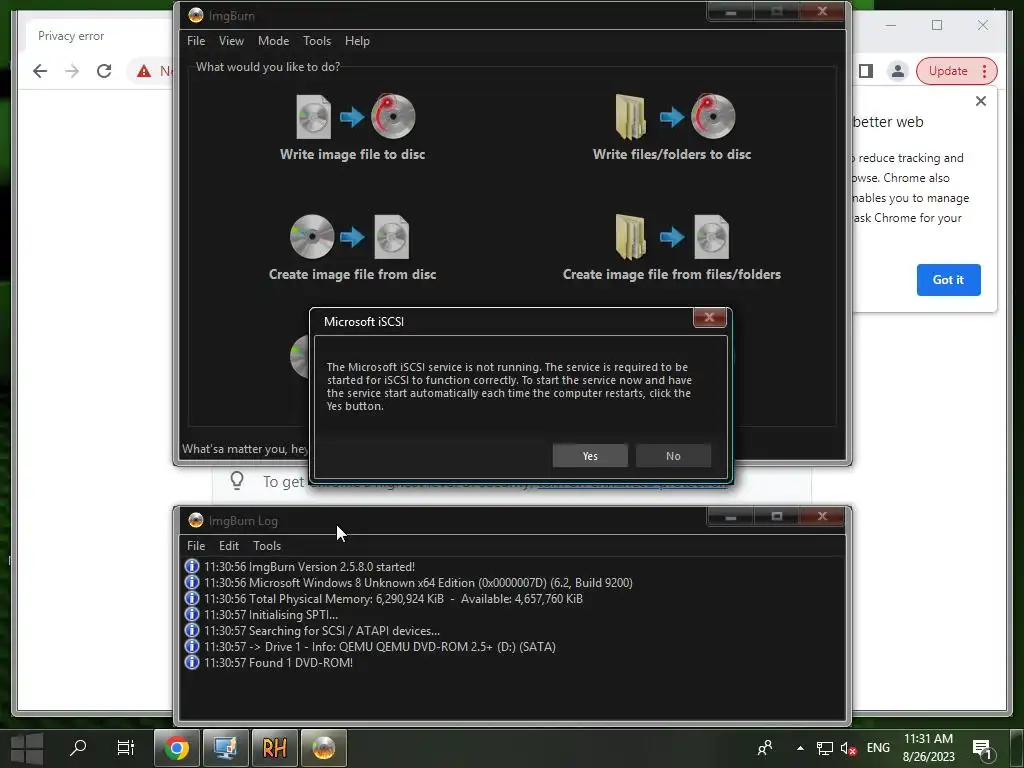Minimize the Chrome window
1024x768 pixels.
[891, 25]
